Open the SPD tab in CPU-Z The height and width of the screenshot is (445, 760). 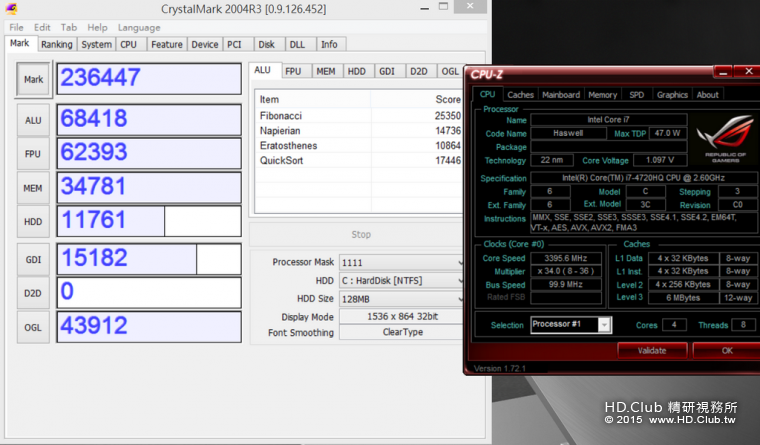[x=636, y=95]
